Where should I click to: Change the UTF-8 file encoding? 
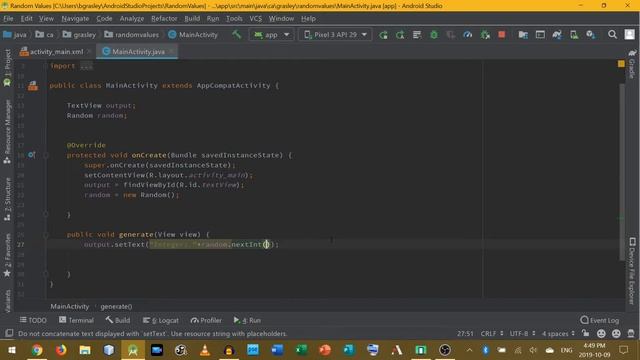[522, 333]
